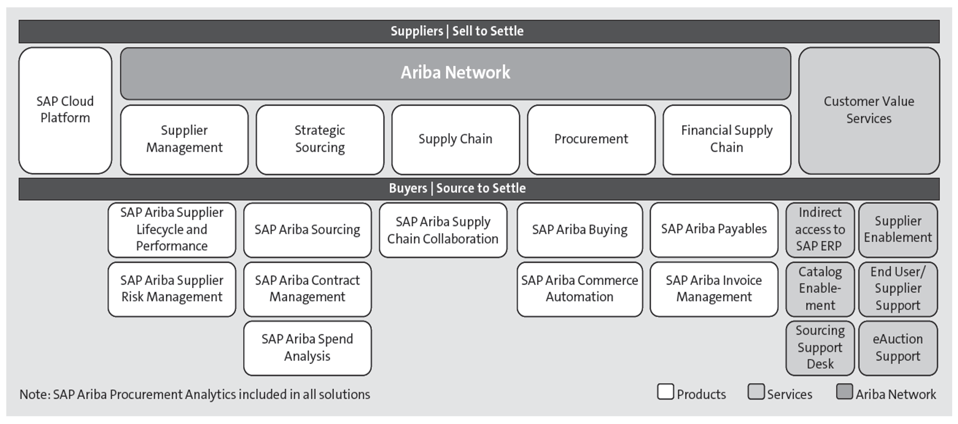Screen dimensions: 958x424
Task: Click the Customer Value Services panel
Action: point(868,110)
